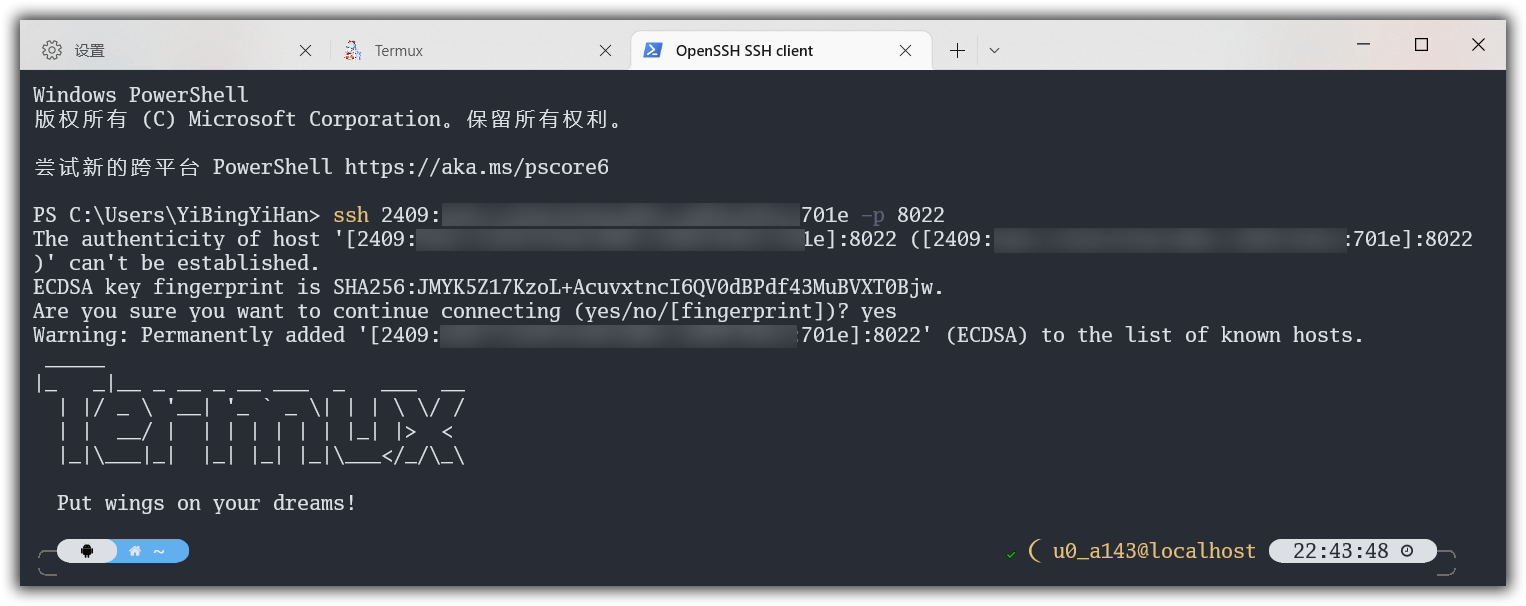
Task: Click the ssh command text on prompt line
Action: pyautogui.click(x=351, y=215)
